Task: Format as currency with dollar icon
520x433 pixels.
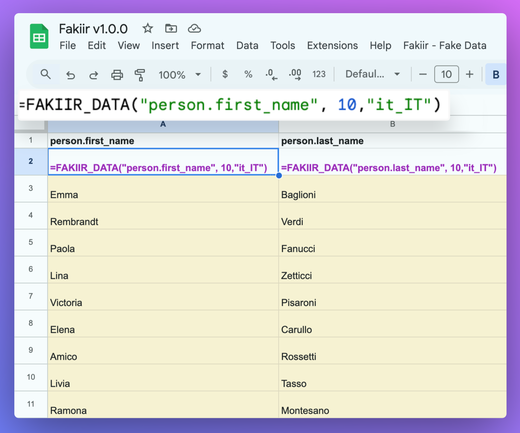Action: tap(225, 74)
